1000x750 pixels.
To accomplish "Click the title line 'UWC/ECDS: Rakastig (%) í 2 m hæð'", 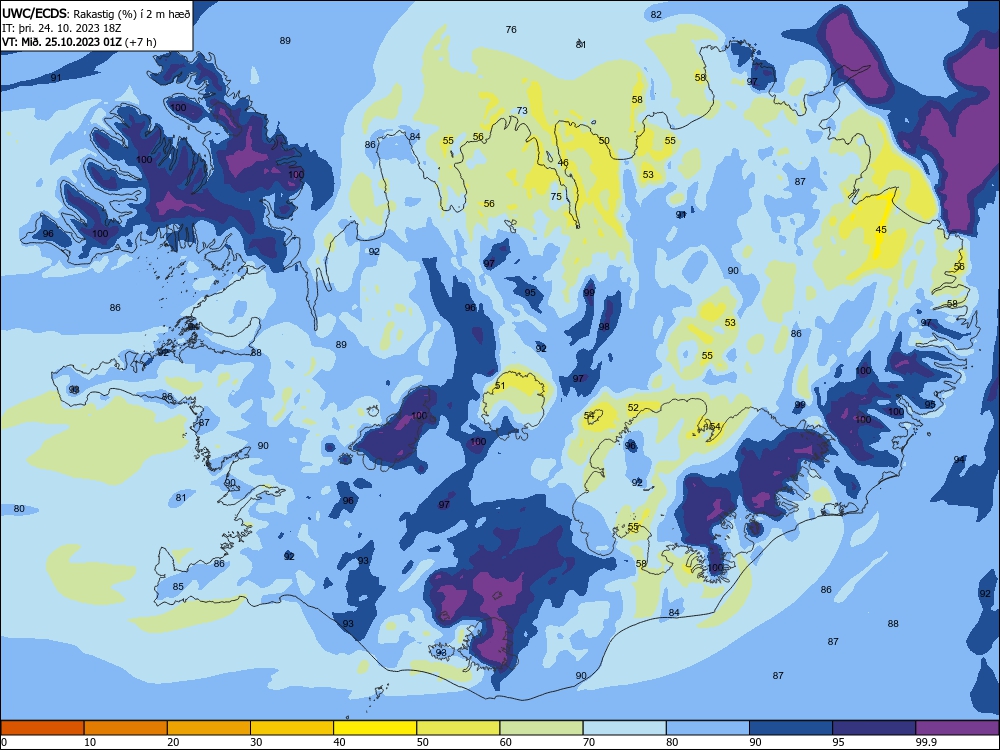I will (96, 14).
